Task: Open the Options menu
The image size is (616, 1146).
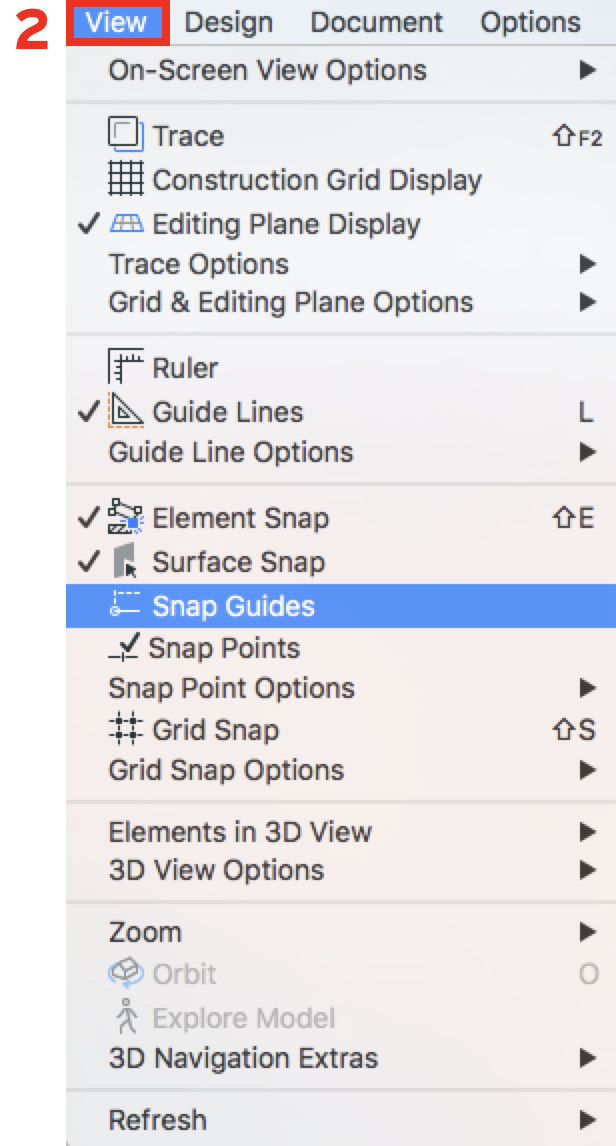Action: (531, 22)
